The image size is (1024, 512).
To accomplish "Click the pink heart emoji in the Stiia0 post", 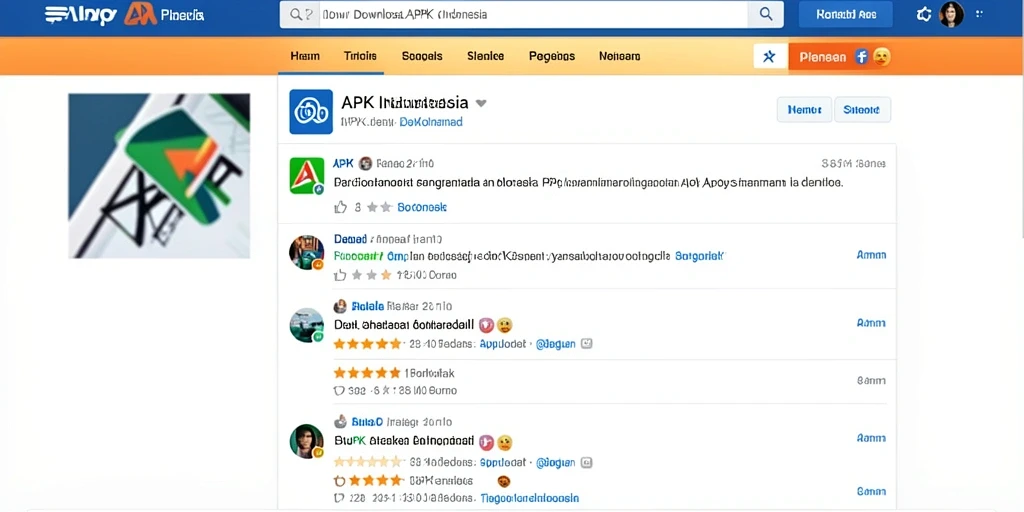I will click(x=487, y=443).
